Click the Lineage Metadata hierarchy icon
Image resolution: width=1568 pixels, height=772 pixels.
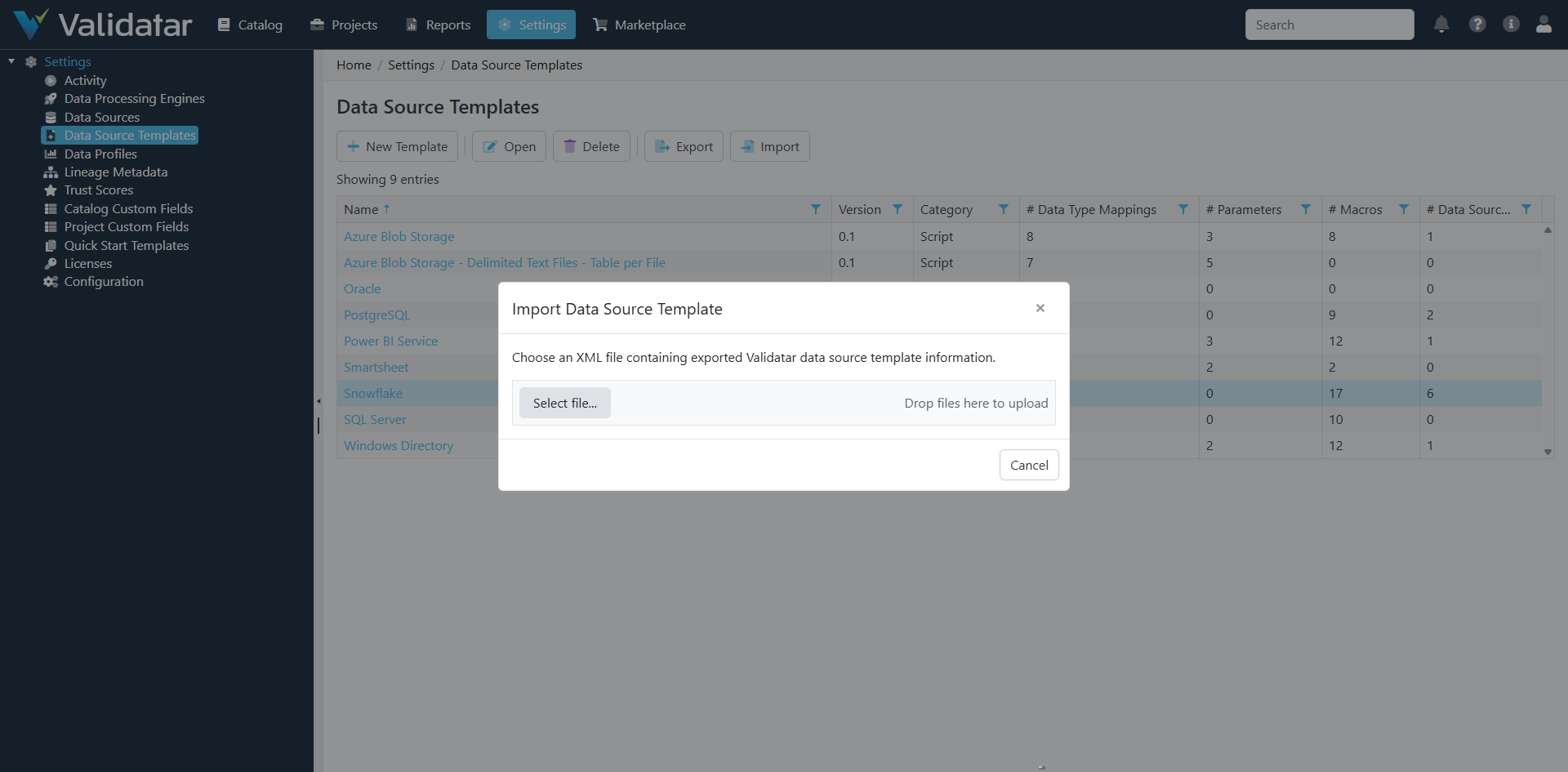point(51,172)
